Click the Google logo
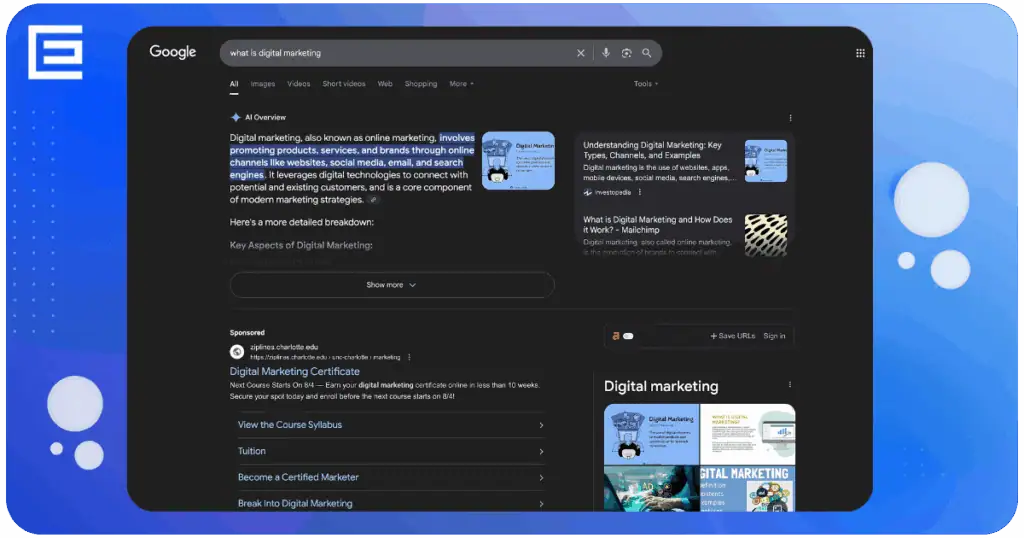The width and height of the screenshot is (1024, 538). pos(172,52)
